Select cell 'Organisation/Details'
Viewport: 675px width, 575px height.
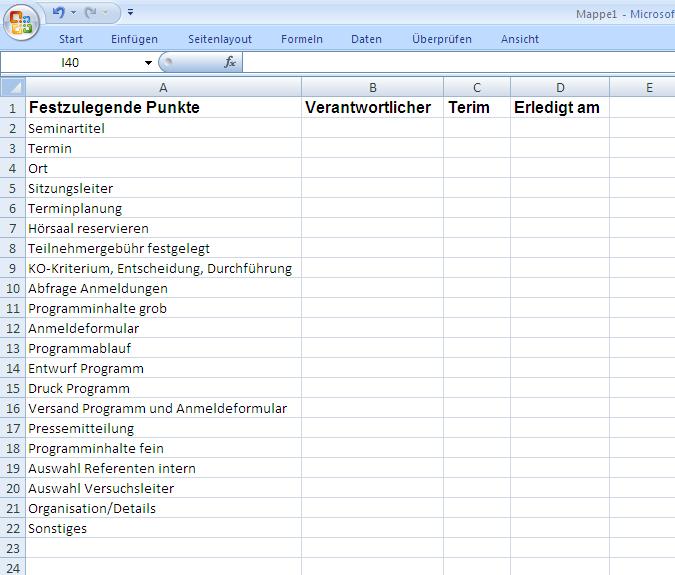click(163, 508)
